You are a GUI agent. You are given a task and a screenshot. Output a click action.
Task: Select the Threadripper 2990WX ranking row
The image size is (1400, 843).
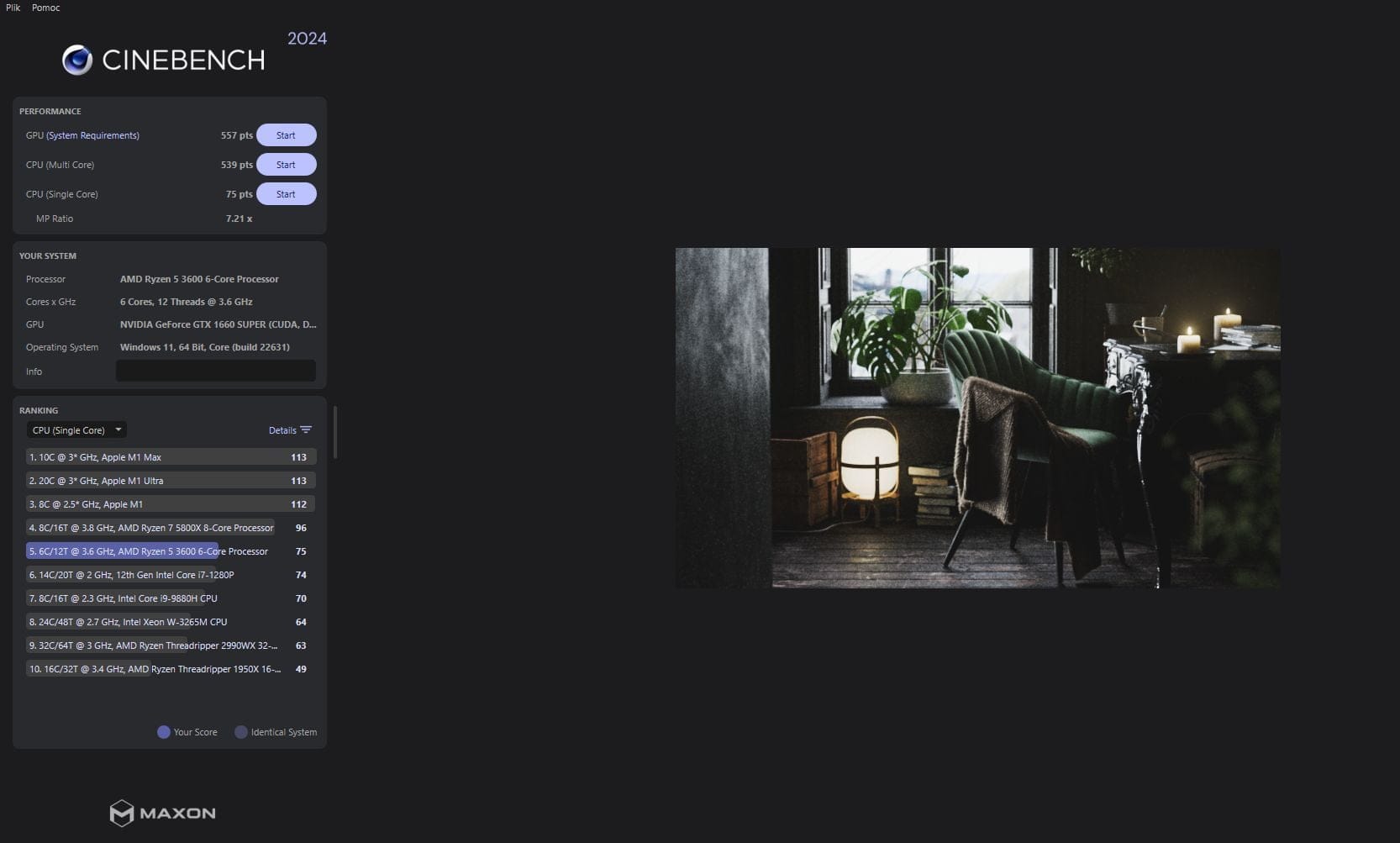click(171, 645)
